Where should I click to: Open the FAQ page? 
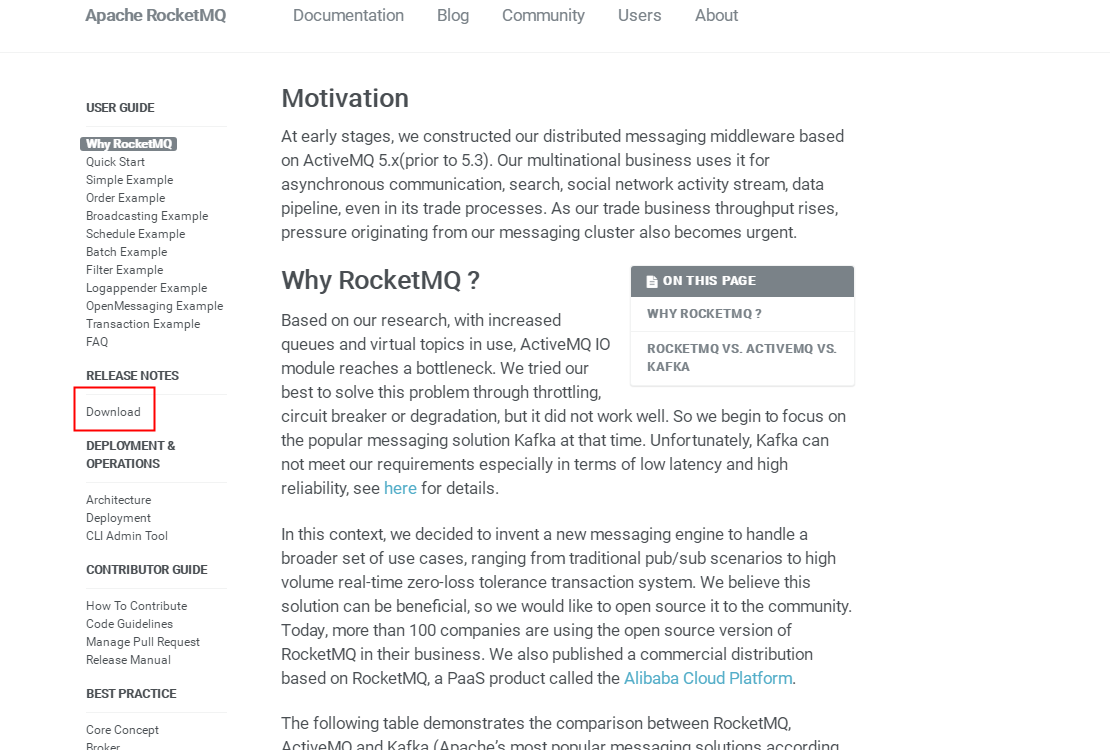coord(97,342)
